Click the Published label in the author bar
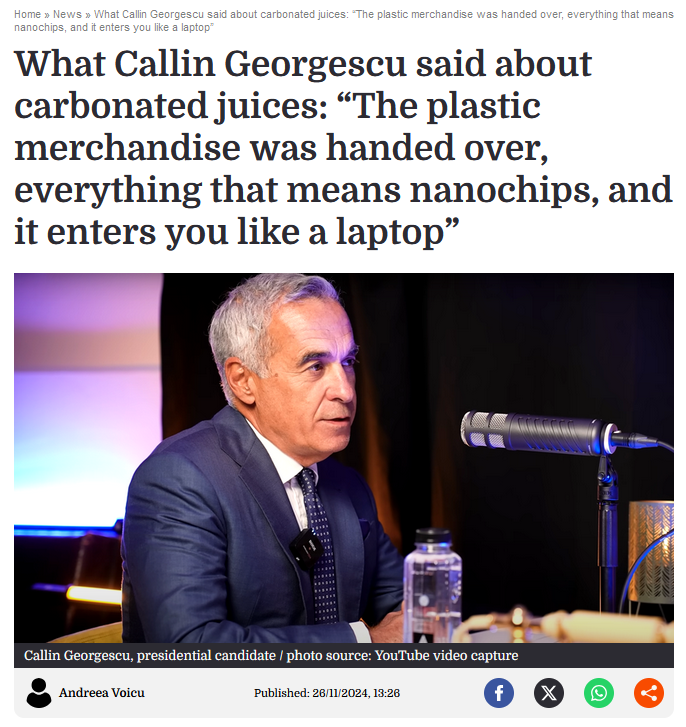The height and width of the screenshot is (727, 686). [281, 693]
